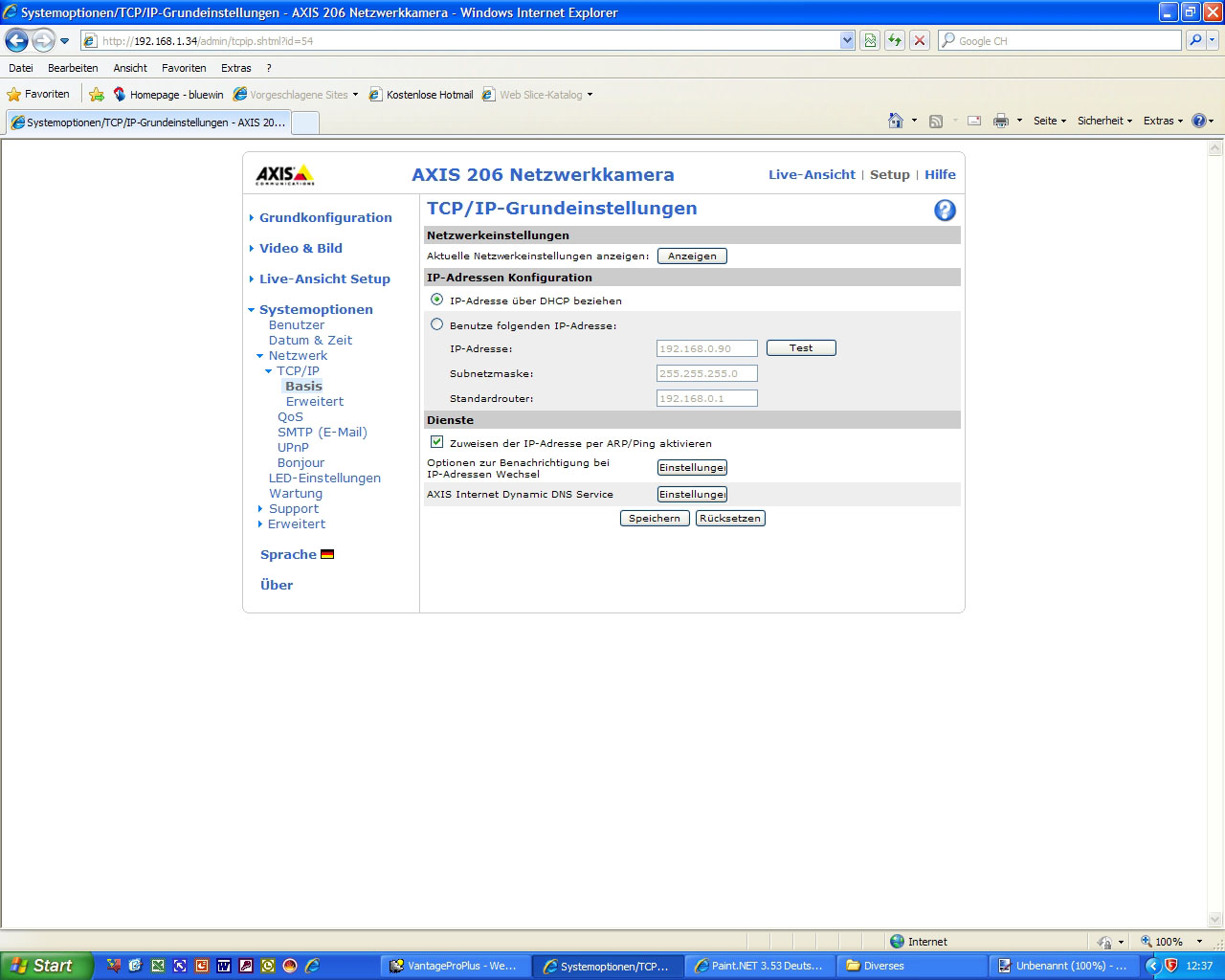This screenshot has width=1225, height=980.
Task: Expand the Support tree item
Action: (293, 508)
